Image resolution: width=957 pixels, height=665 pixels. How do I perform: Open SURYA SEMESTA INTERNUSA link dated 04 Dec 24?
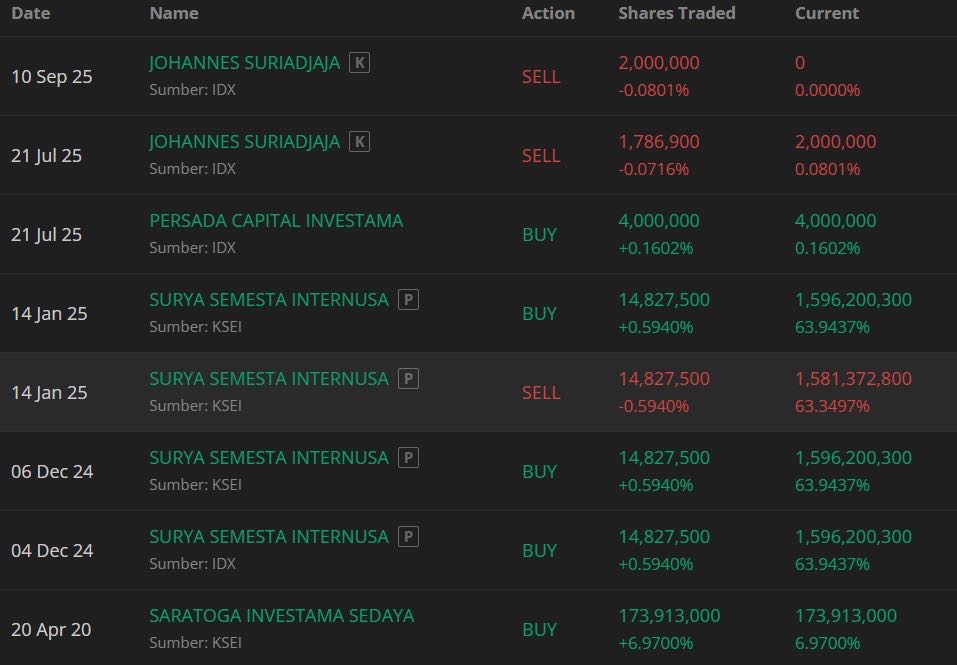click(268, 537)
